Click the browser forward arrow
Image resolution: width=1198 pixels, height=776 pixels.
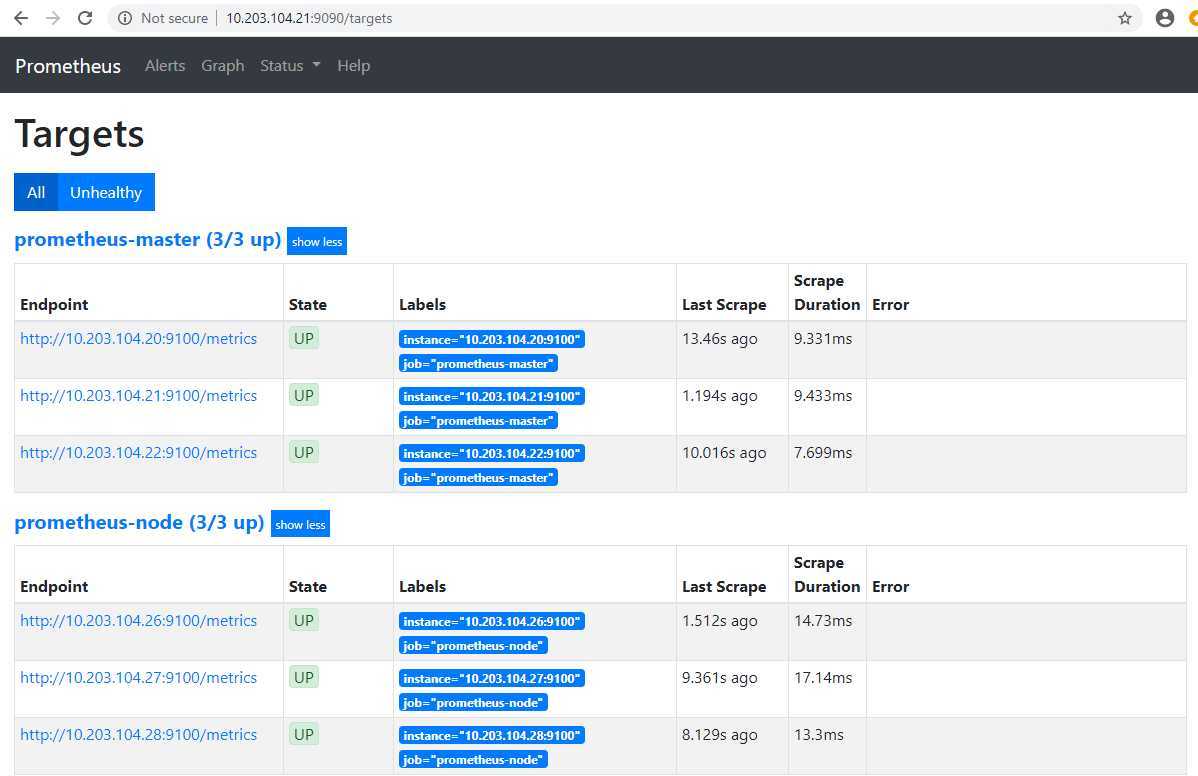(x=53, y=18)
